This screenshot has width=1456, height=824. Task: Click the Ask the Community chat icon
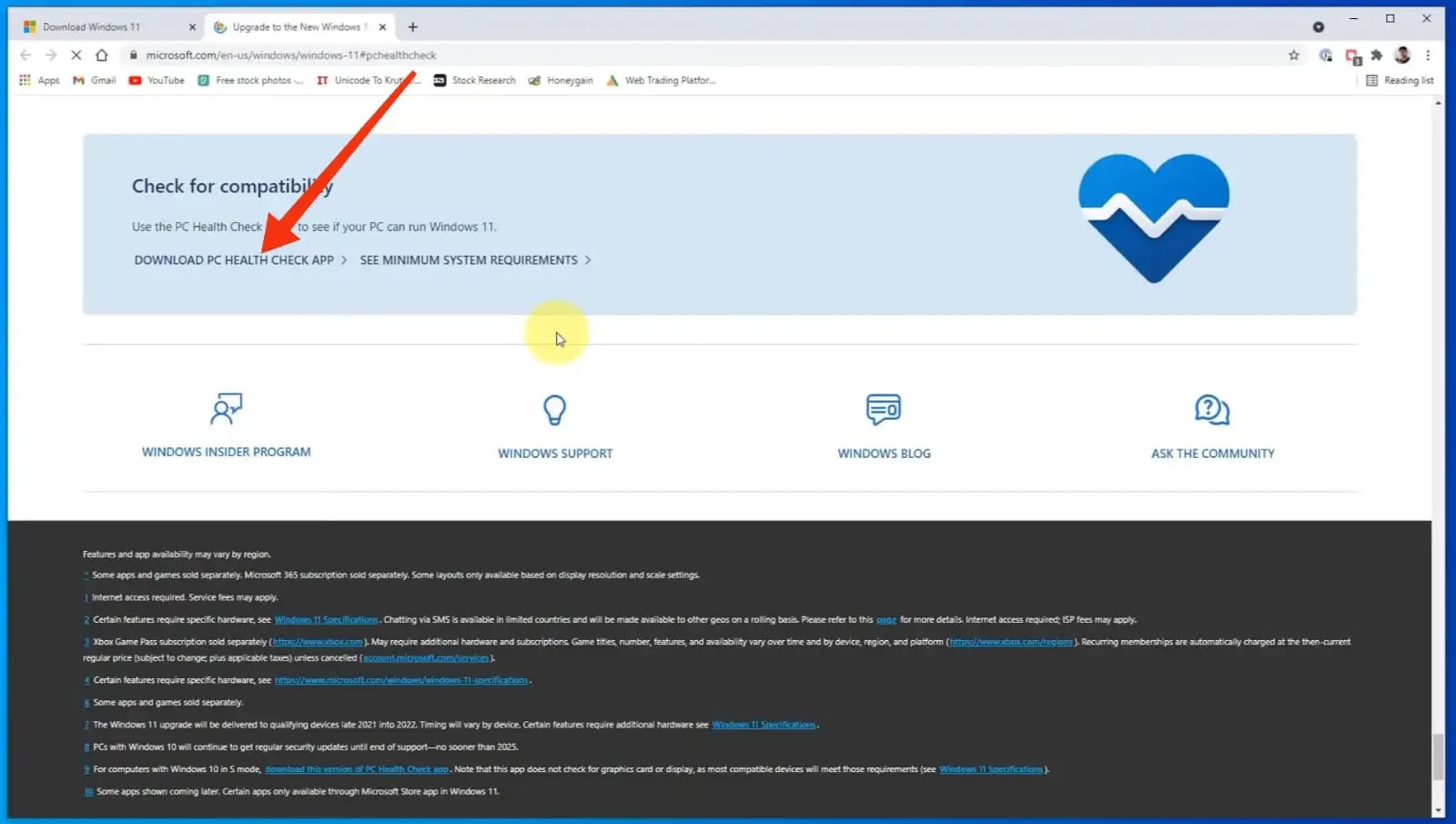(x=1212, y=410)
